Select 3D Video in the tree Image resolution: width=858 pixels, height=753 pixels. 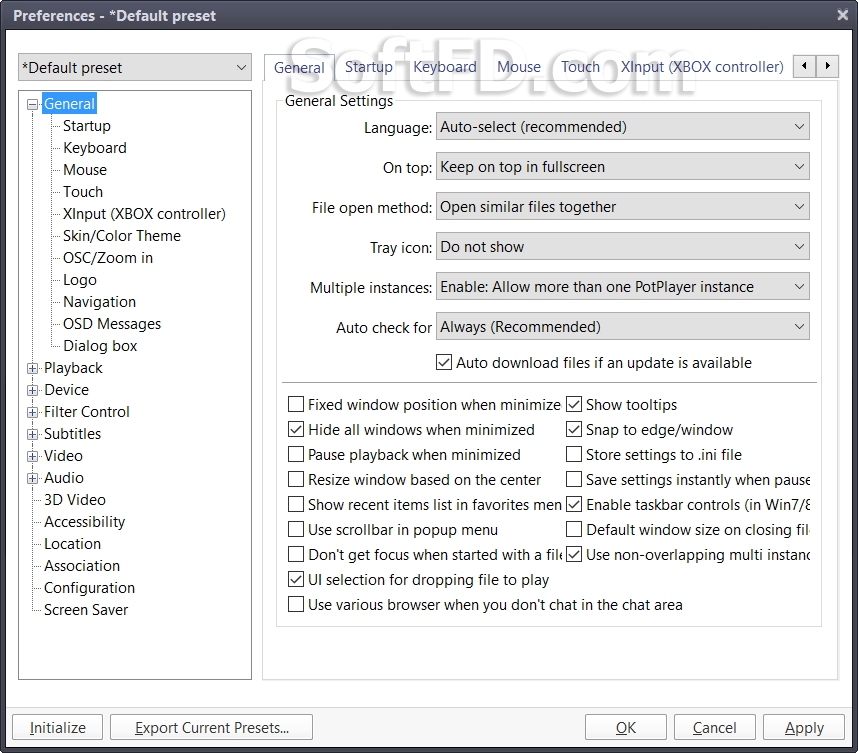(x=75, y=500)
